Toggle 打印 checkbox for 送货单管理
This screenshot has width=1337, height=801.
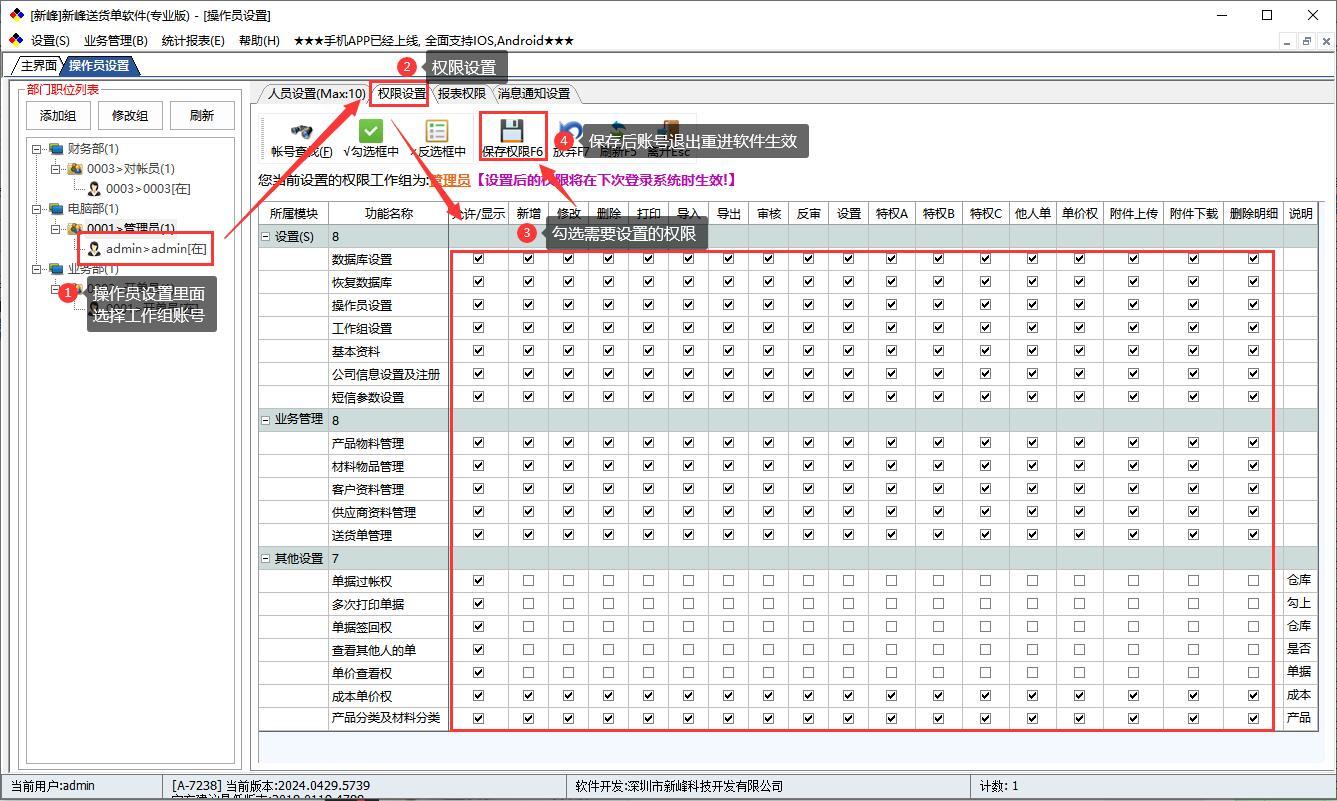pyautogui.click(x=648, y=534)
